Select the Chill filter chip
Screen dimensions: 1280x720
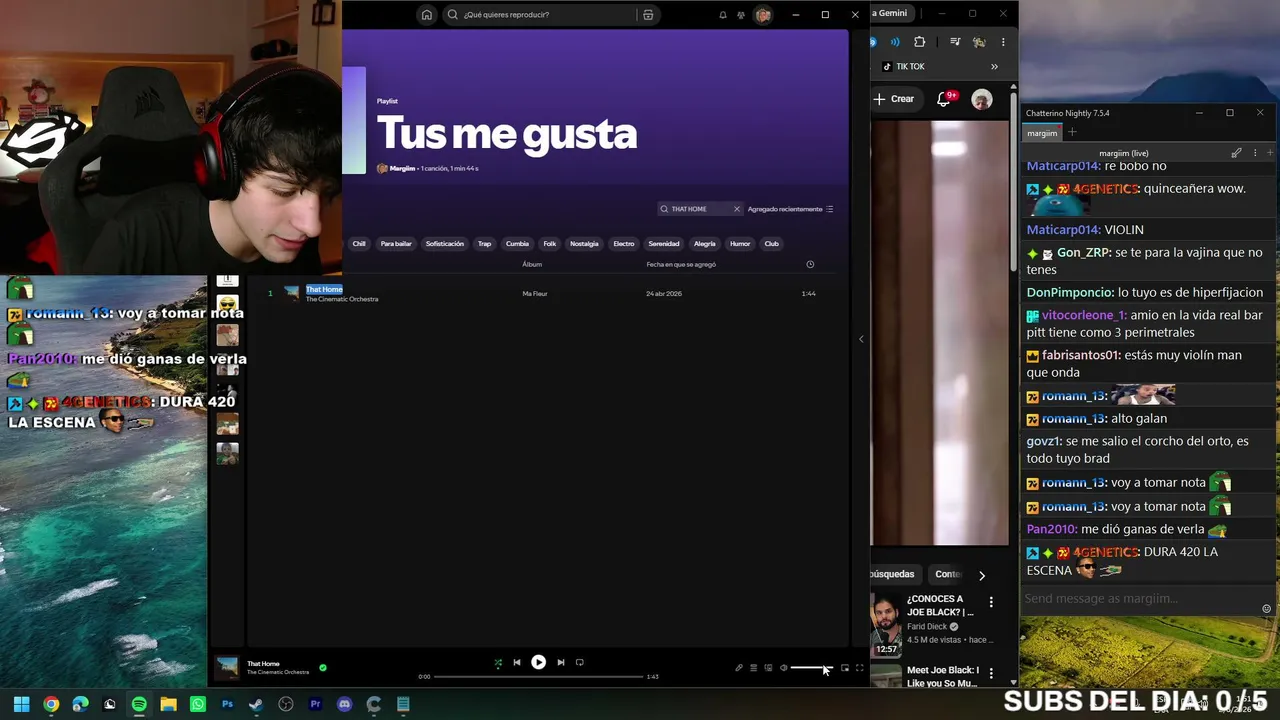click(x=359, y=244)
